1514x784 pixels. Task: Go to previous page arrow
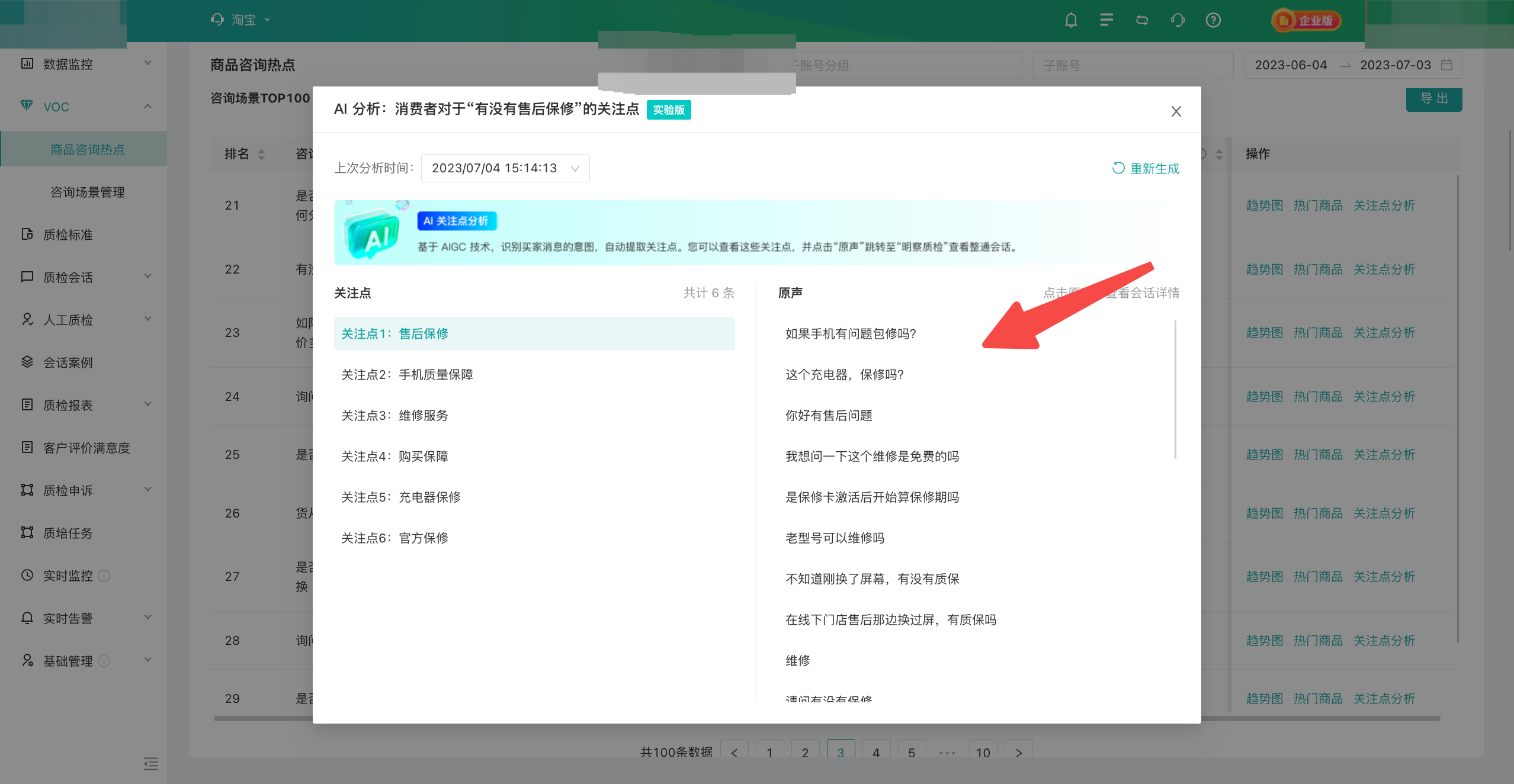click(734, 752)
